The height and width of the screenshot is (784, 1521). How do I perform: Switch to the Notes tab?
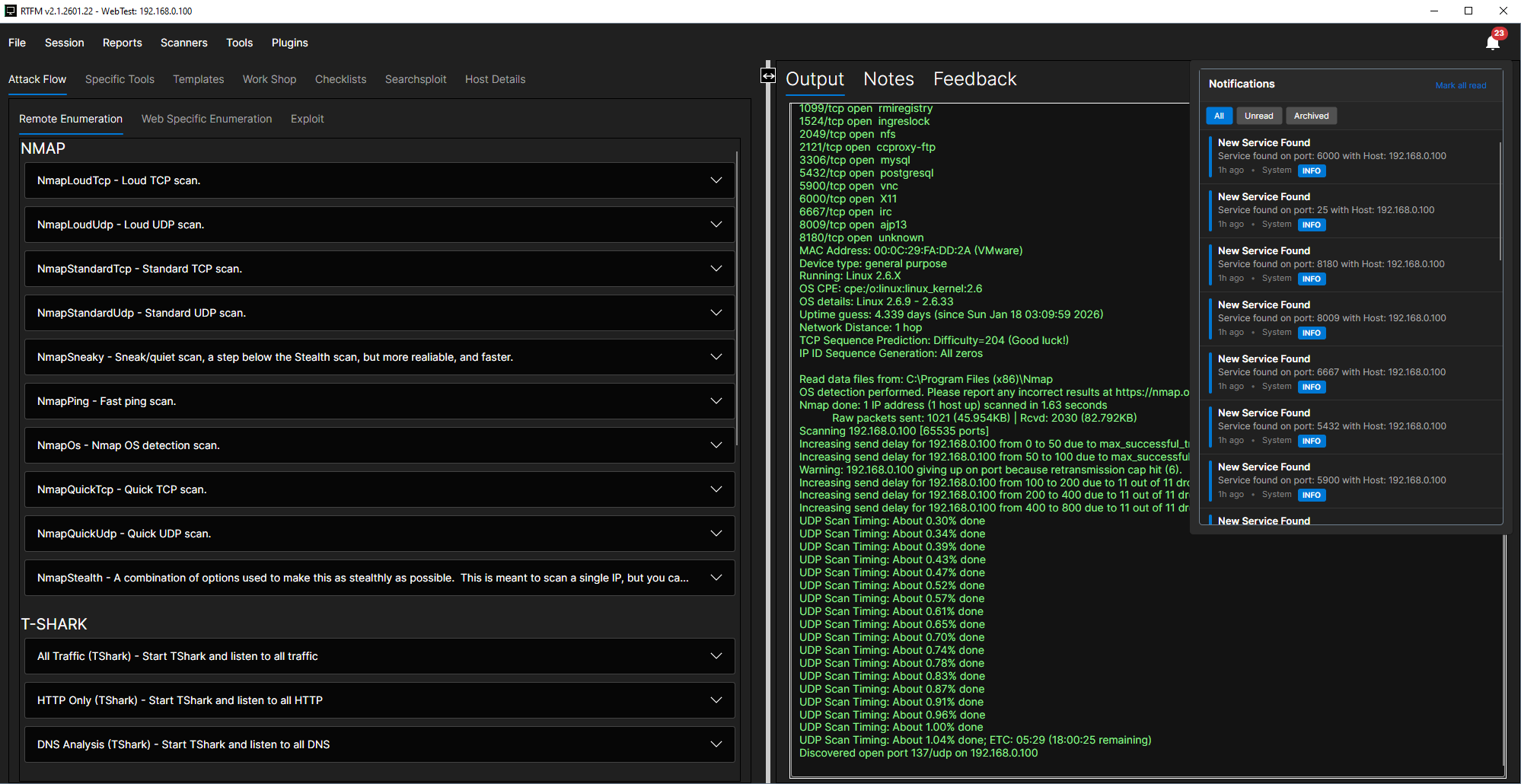coord(888,78)
